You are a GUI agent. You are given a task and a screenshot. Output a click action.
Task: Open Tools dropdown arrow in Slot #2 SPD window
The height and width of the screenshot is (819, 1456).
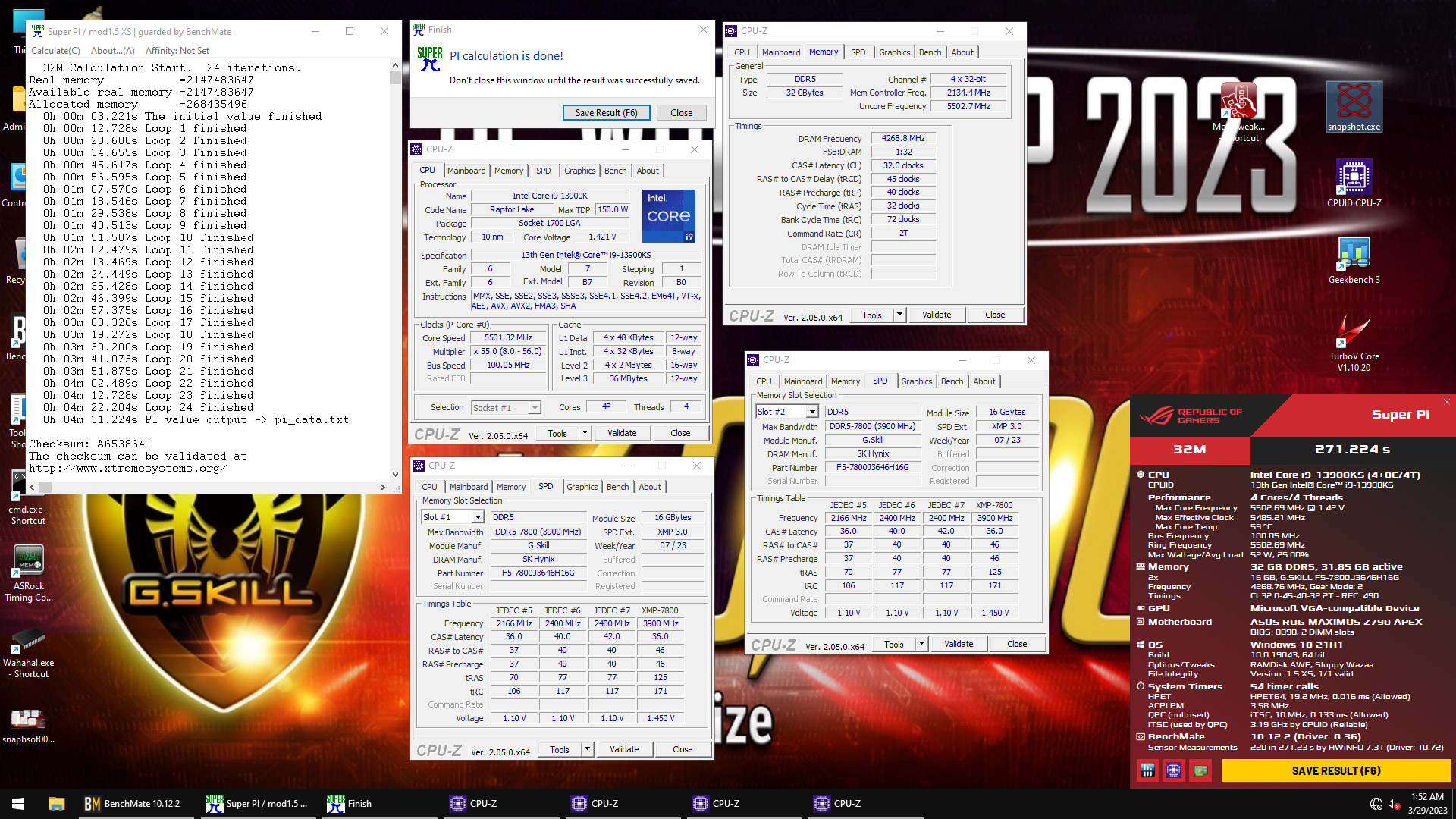click(921, 644)
